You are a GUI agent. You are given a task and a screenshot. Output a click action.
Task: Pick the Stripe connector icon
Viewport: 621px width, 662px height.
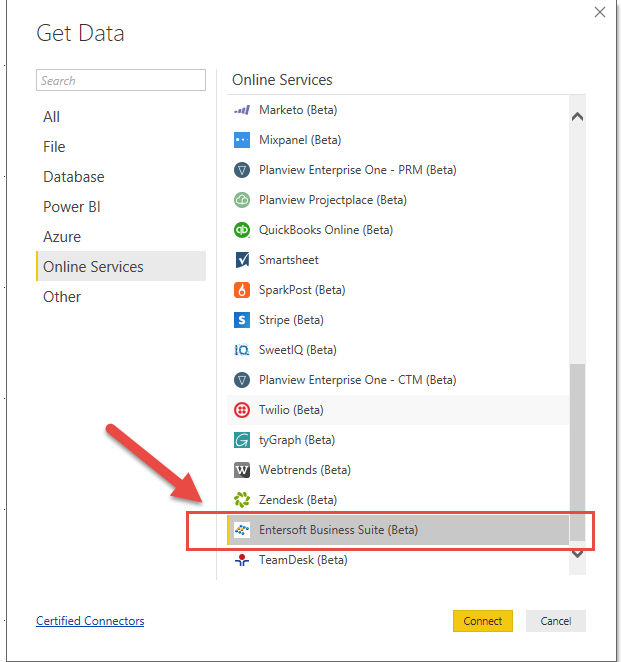[242, 320]
